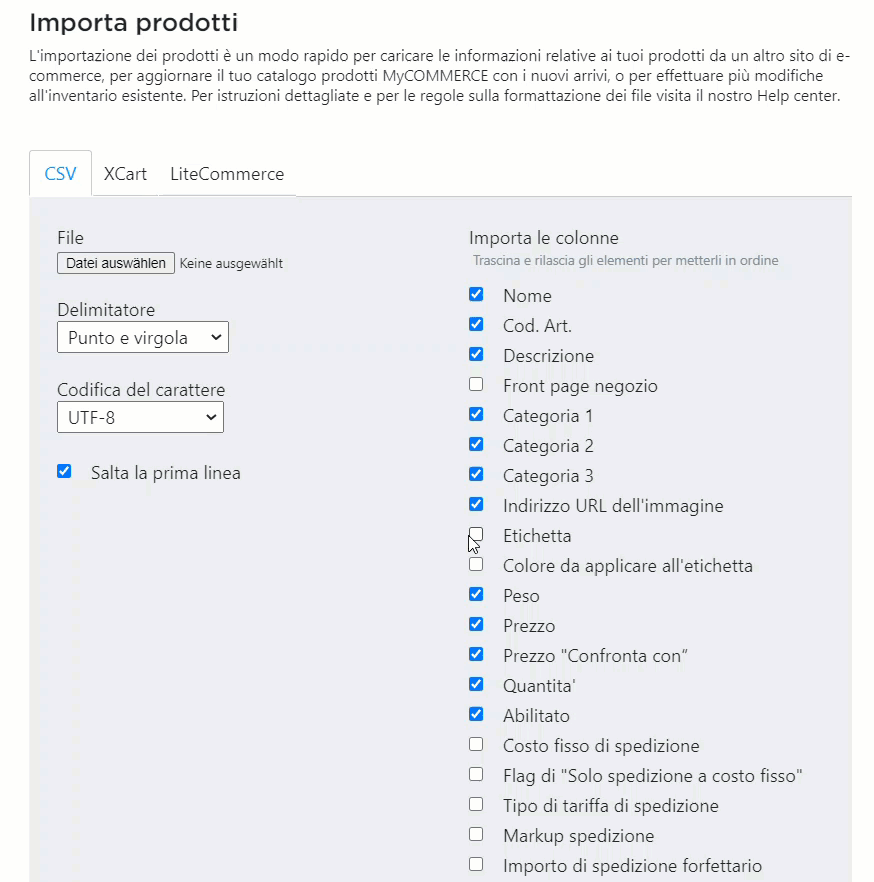Check the Markup spedizione checkbox
This screenshot has height=882, width=874.
(x=476, y=834)
